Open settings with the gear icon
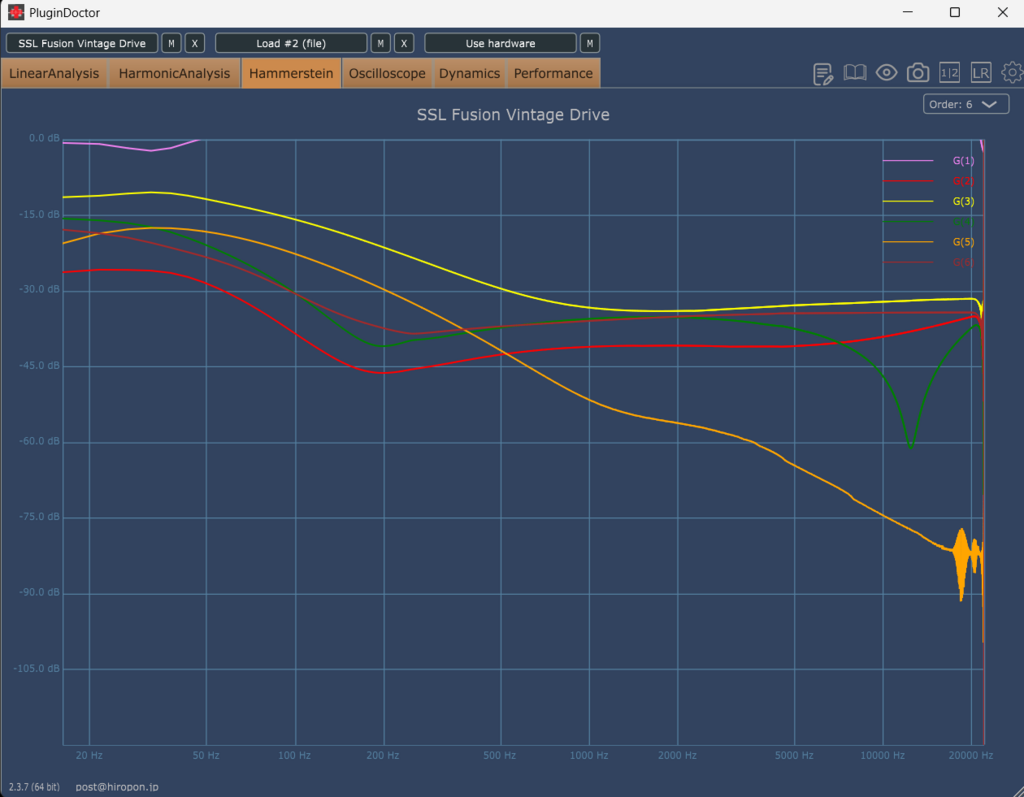 (x=1012, y=73)
